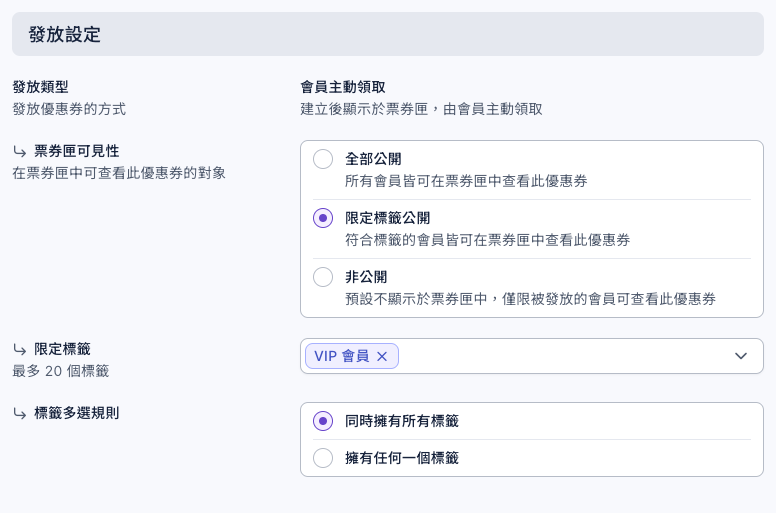The width and height of the screenshot is (776, 513).
Task: Click the 限定標籤 field label
Action: 62,349
